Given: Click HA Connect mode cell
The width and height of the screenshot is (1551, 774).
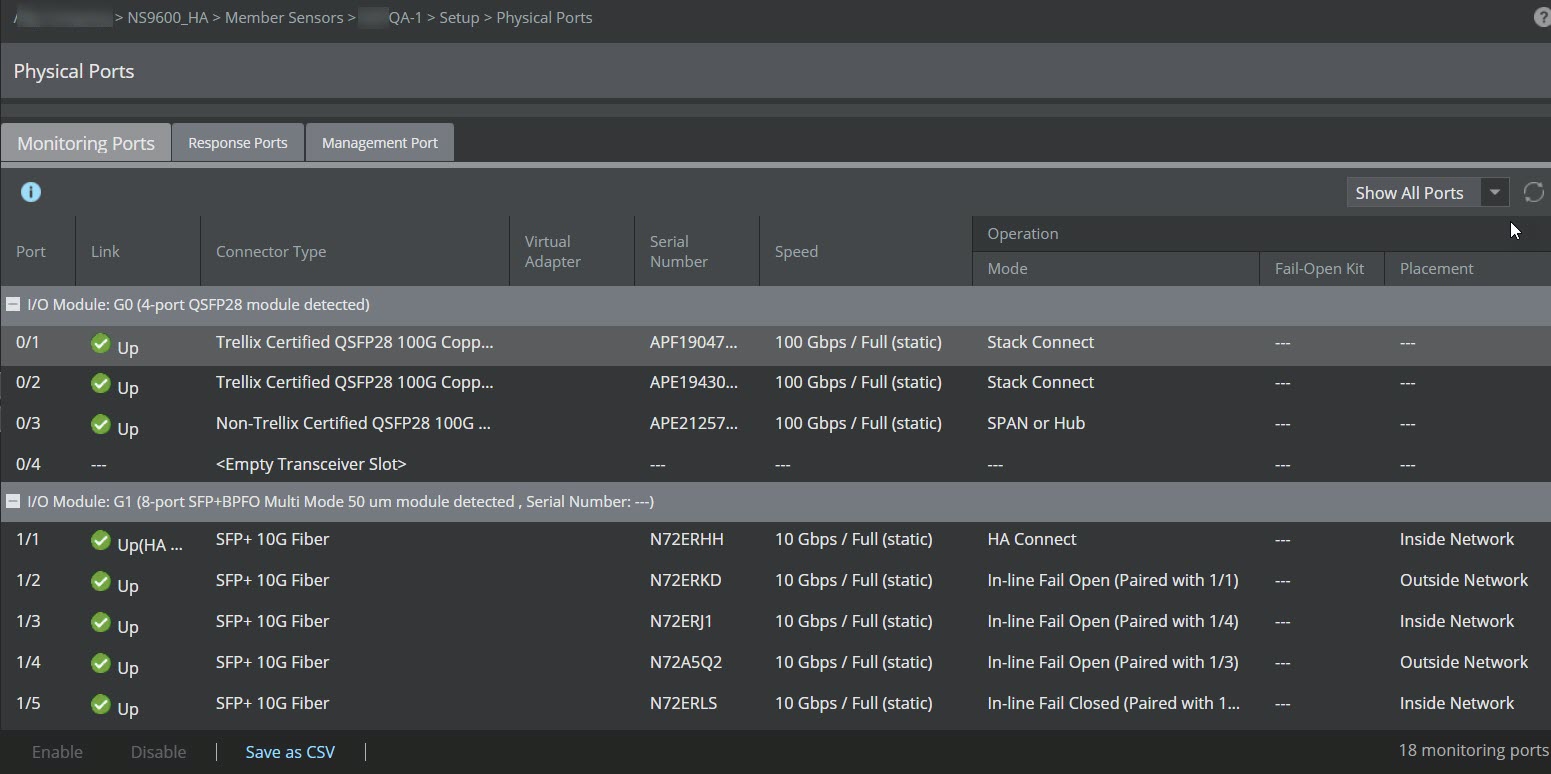Looking at the screenshot, I should tap(1032, 540).
